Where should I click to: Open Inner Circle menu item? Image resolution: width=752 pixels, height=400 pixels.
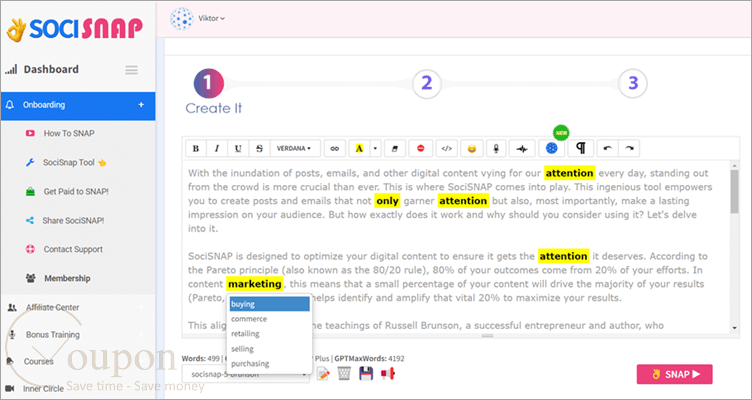[x=43, y=388]
